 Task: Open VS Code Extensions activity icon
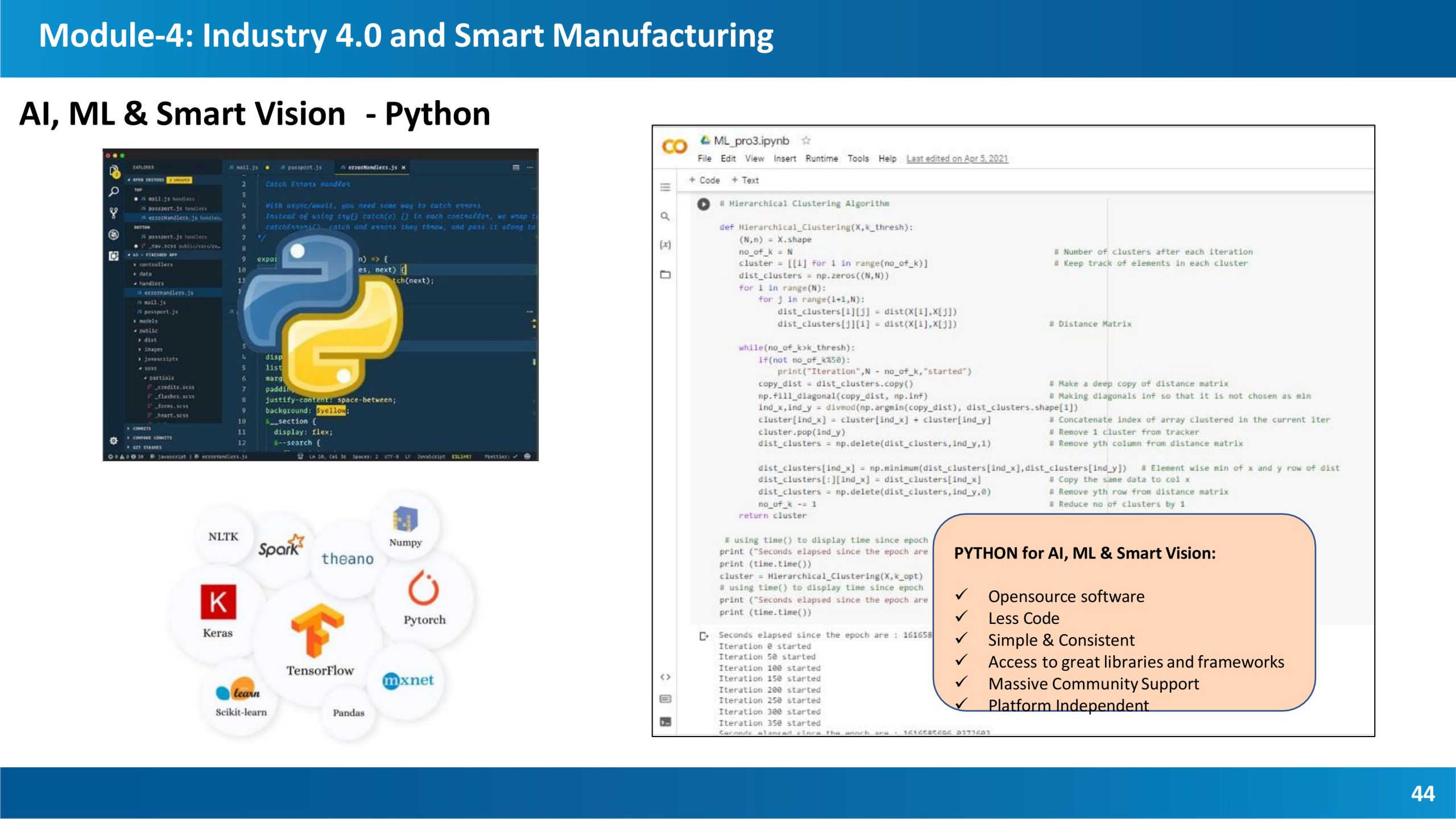pos(114,256)
